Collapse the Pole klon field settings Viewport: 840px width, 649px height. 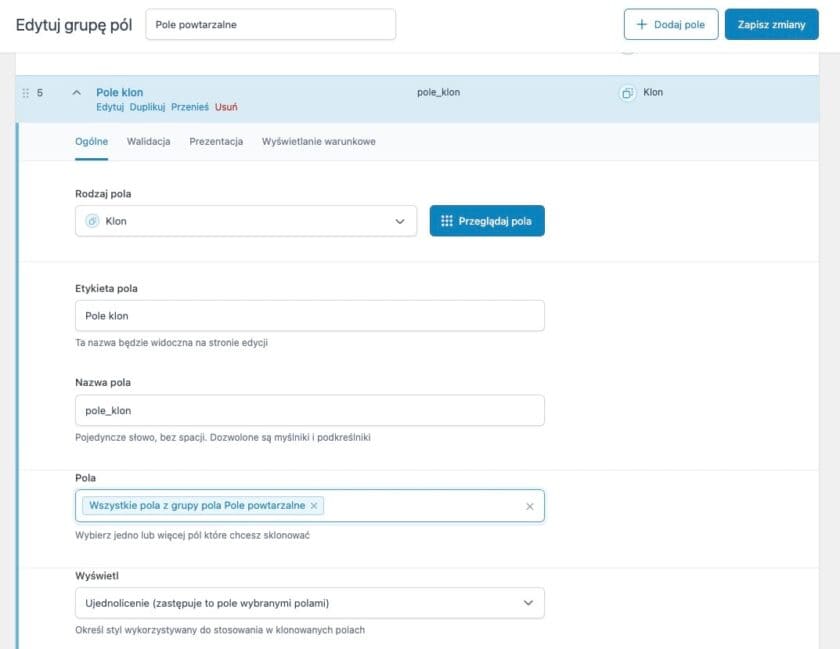pos(76,93)
